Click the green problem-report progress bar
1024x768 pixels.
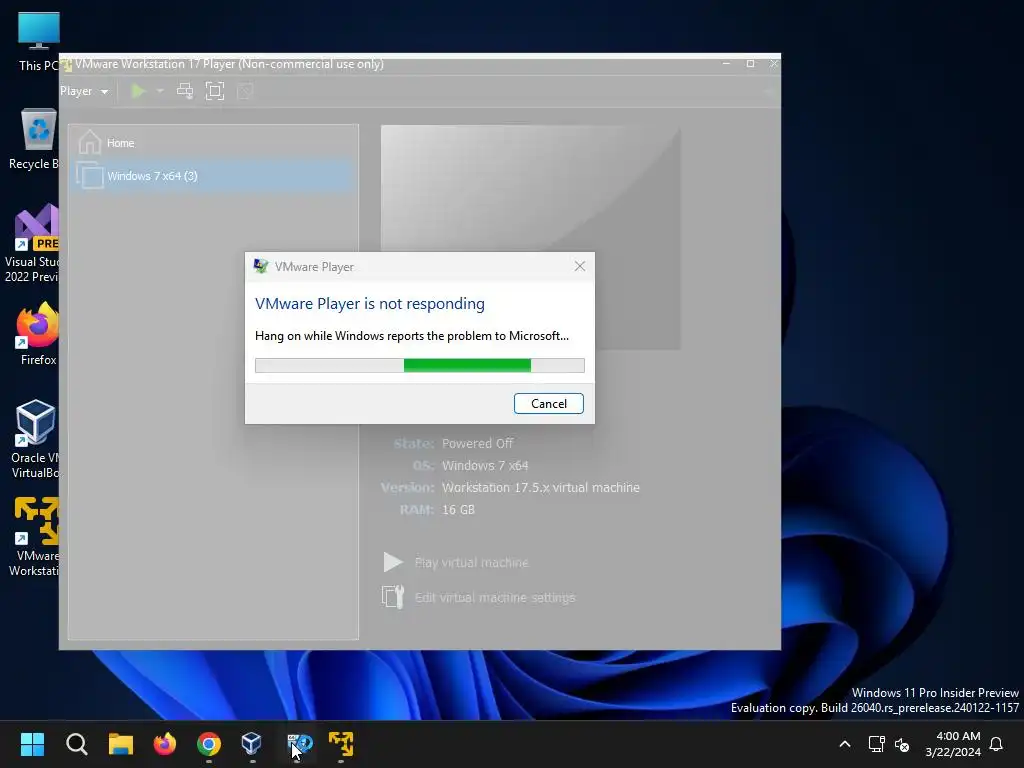coord(420,365)
